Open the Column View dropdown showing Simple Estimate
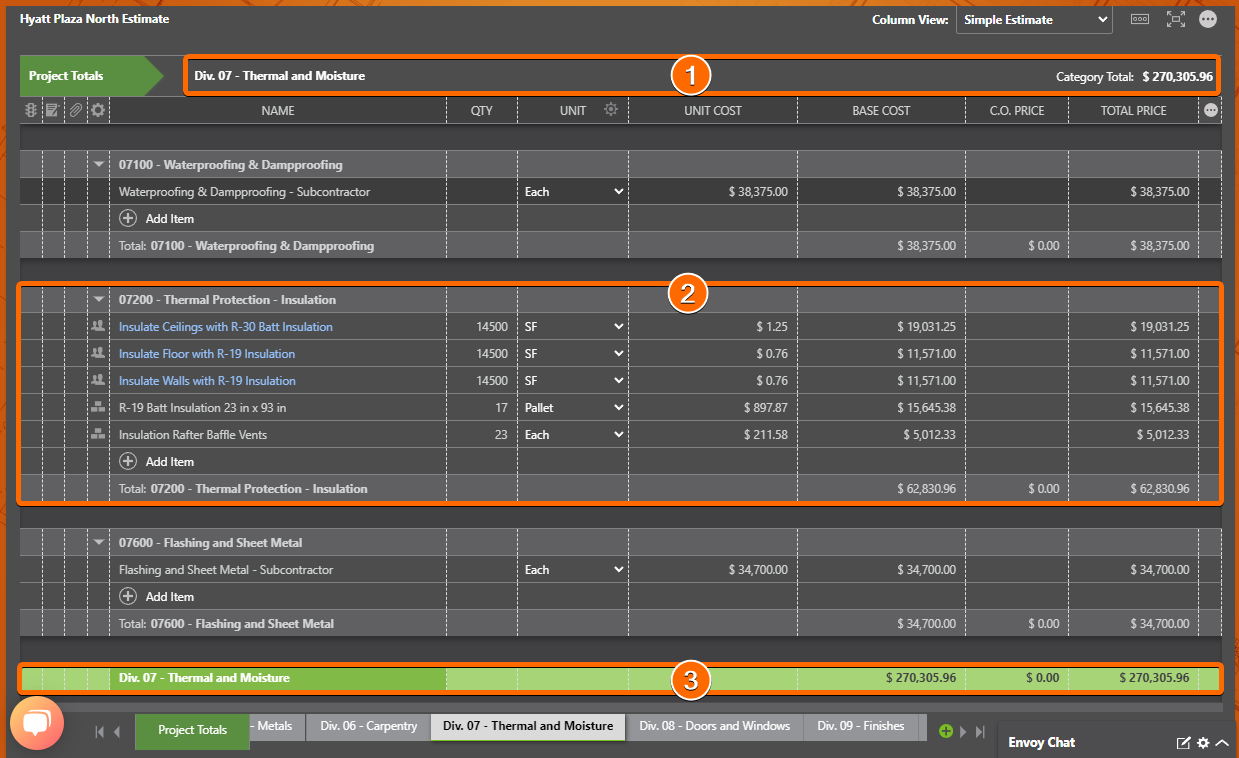The height and width of the screenshot is (758, 1239). point(1034,19)
